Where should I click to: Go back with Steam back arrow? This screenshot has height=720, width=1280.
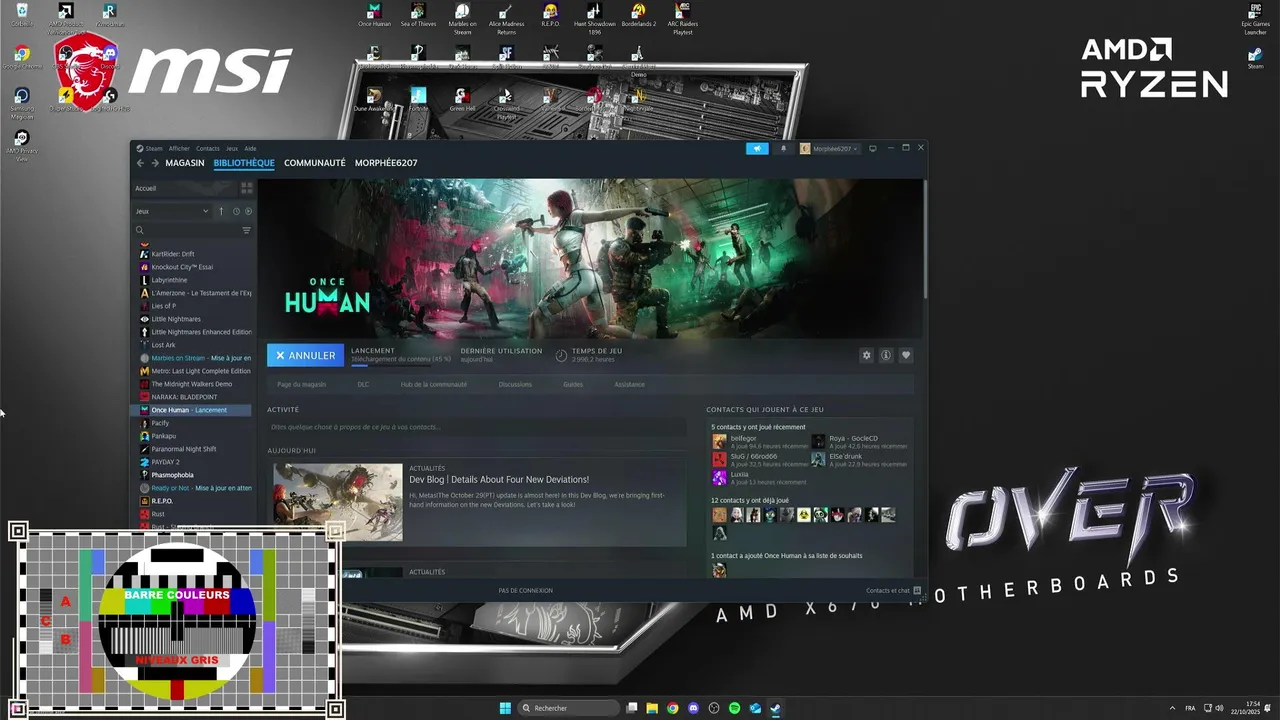click(x=140, y=163)
